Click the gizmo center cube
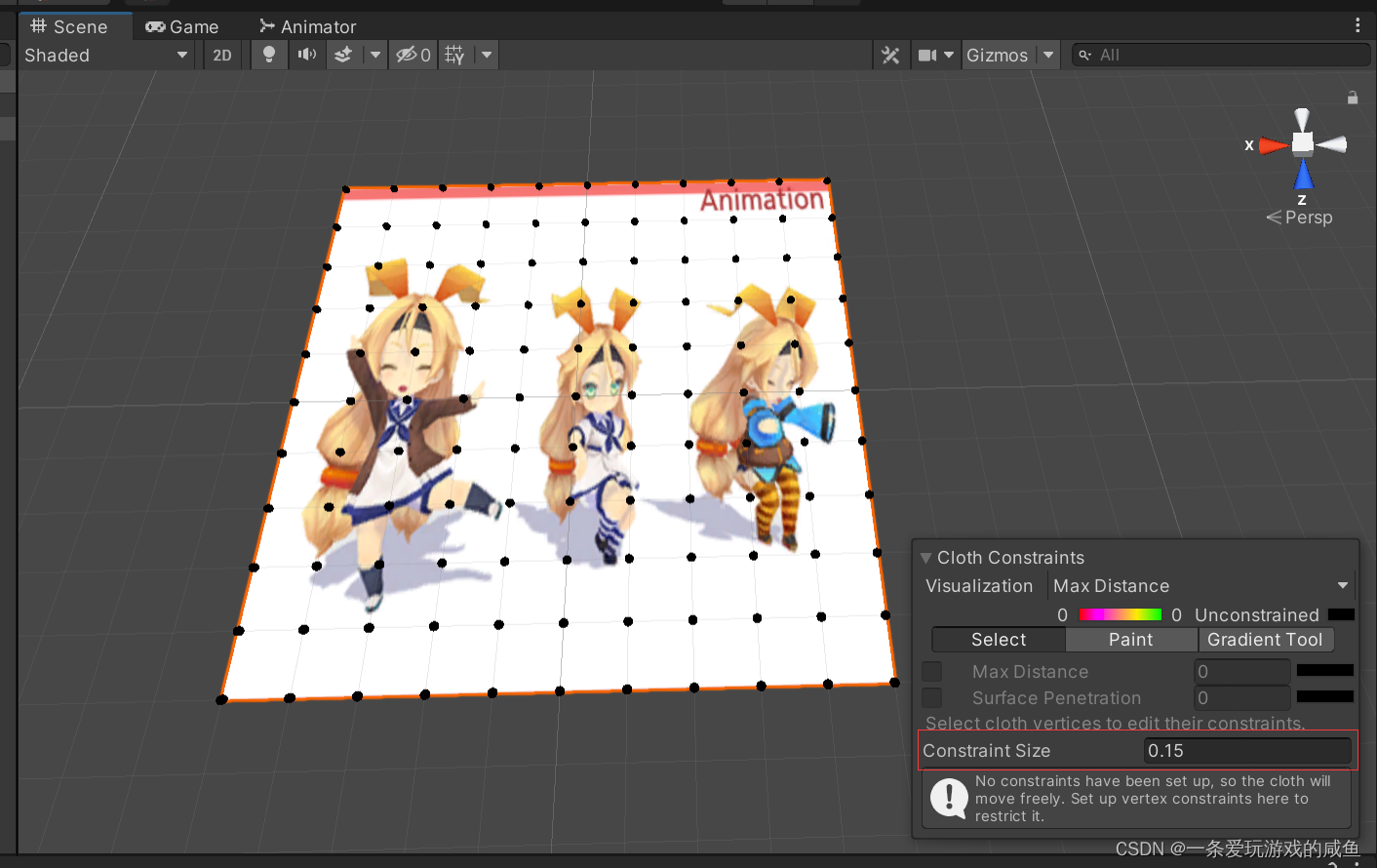1377x868 pixels. [x=1303, y=144]
